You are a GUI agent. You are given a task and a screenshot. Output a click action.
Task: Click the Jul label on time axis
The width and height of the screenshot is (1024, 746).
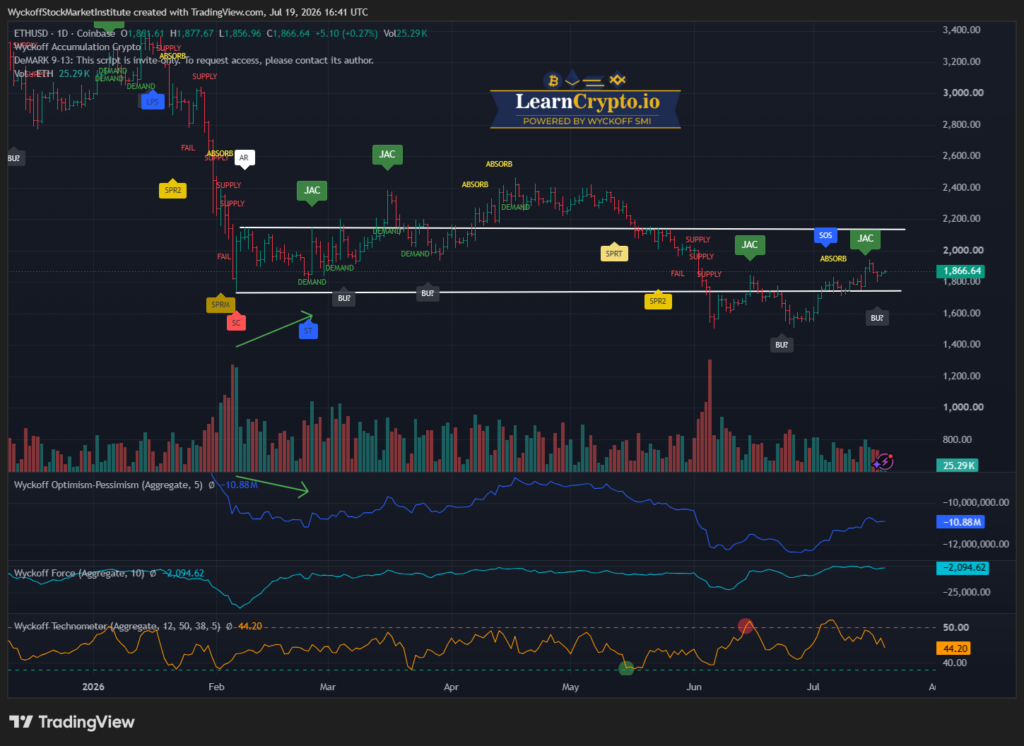click(x=813, y=687)
